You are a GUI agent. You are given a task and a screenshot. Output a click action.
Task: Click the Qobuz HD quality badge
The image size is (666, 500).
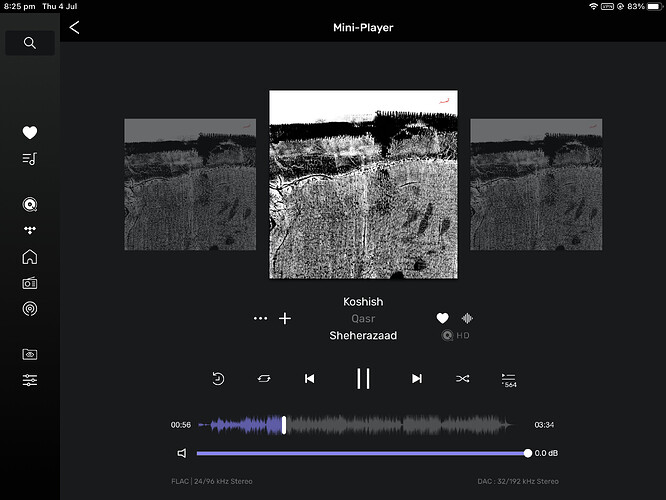[x=455, y=336]
